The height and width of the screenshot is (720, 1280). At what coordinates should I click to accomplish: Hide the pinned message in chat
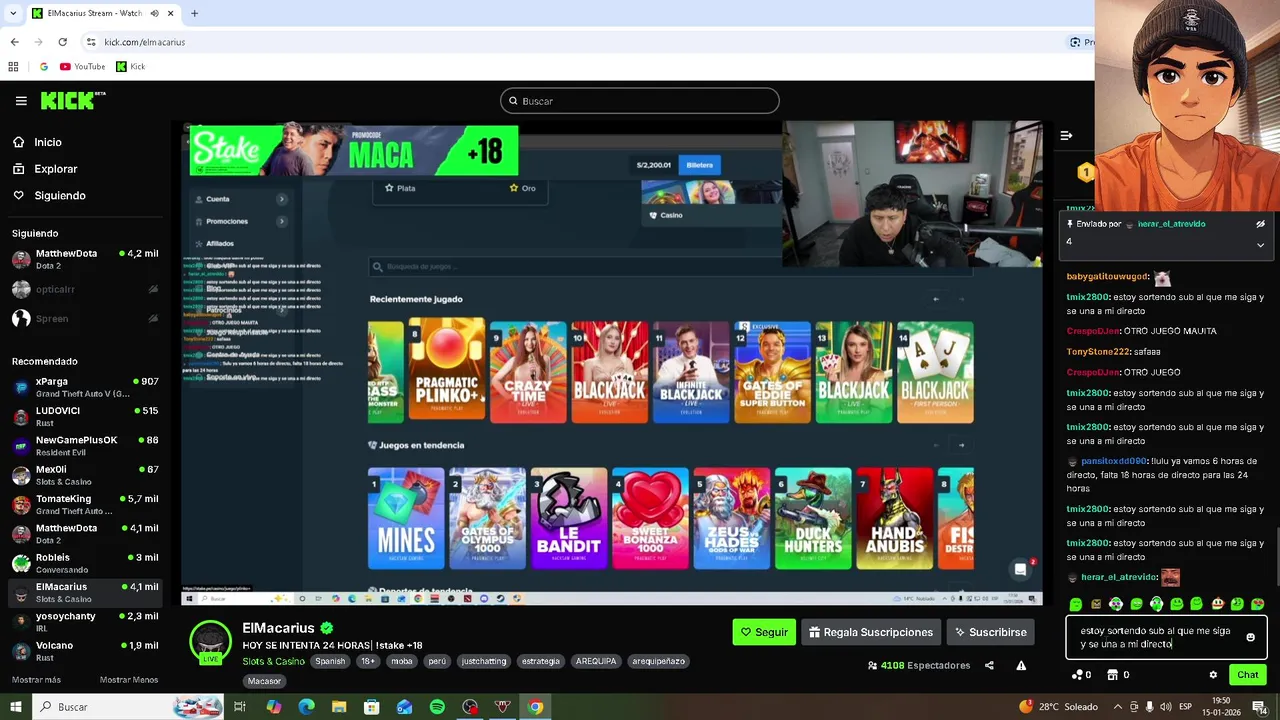click(1260, 224)
